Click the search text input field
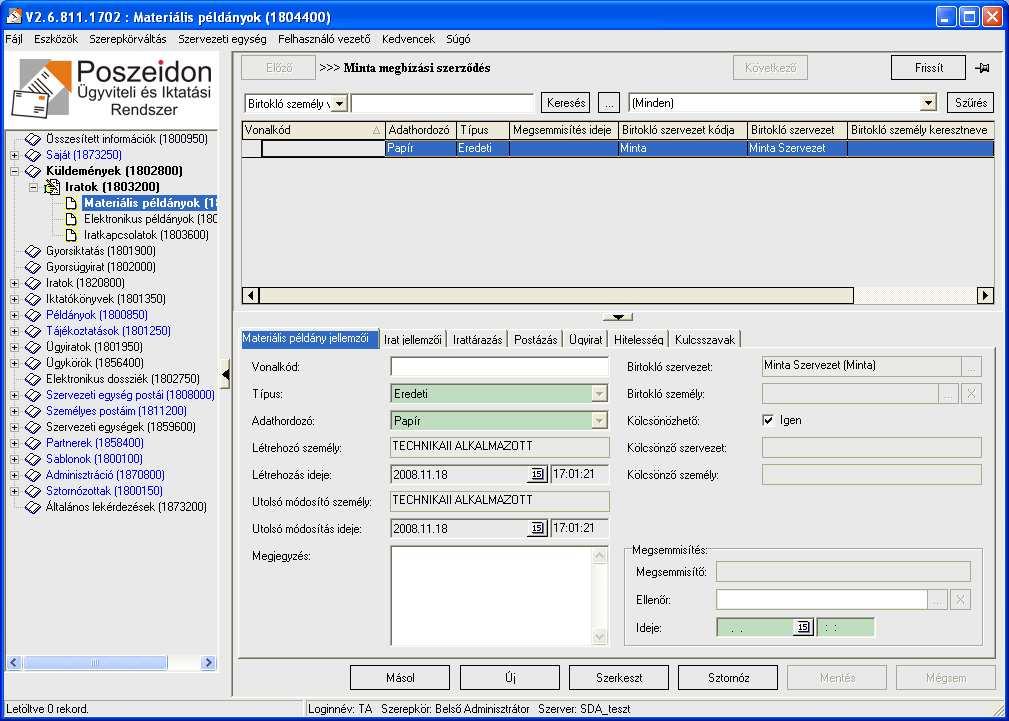The height and width of the screenshot is (721, 1009). point(443,103)
